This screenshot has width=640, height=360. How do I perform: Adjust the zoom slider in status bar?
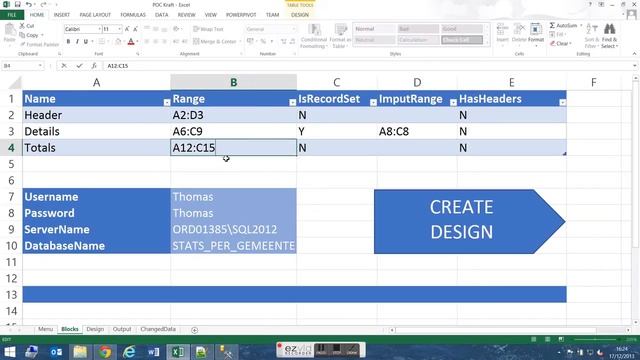[x=596, y=340]
